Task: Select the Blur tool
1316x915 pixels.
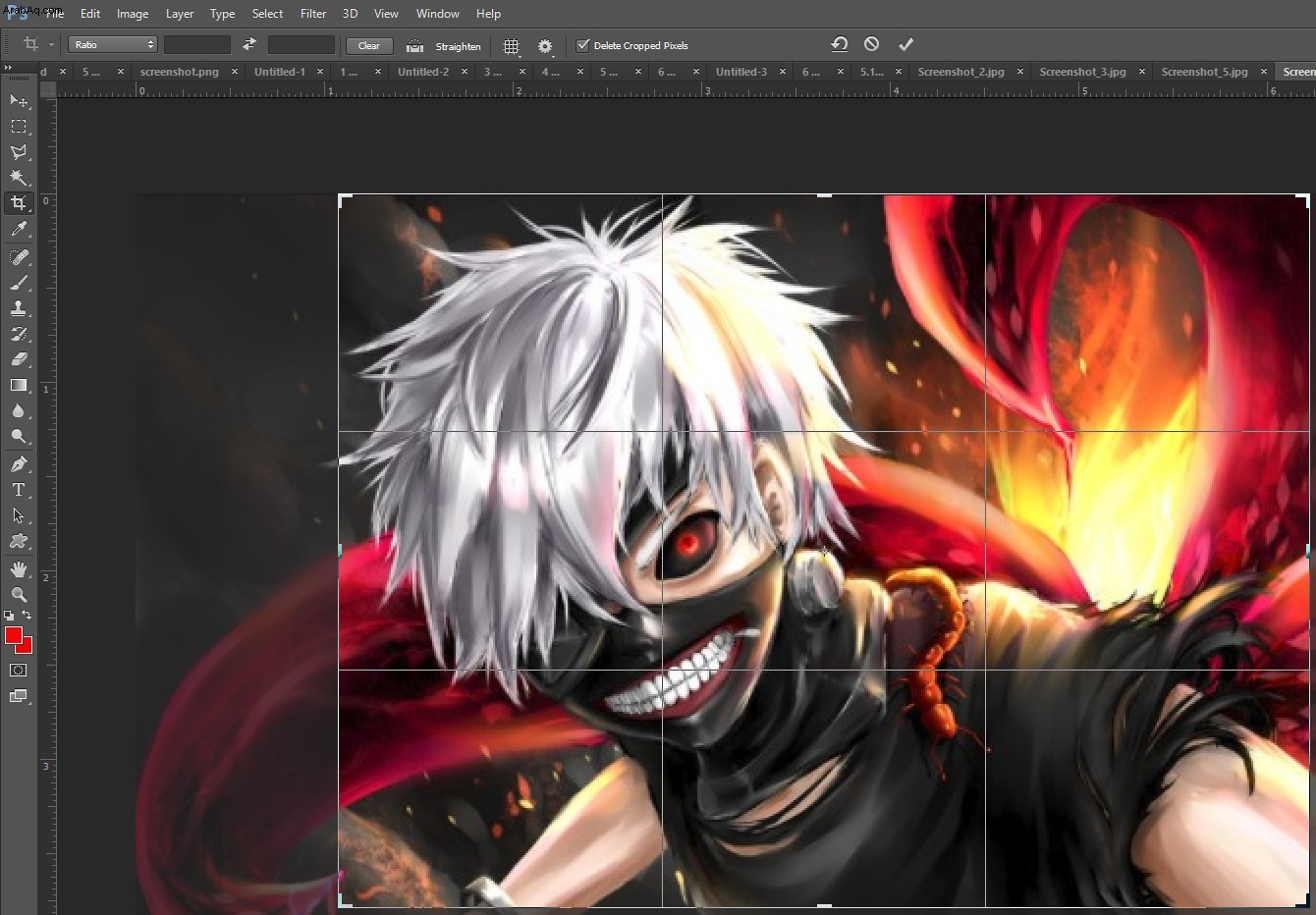Action: pyautogui.click(x=19, y=410)
